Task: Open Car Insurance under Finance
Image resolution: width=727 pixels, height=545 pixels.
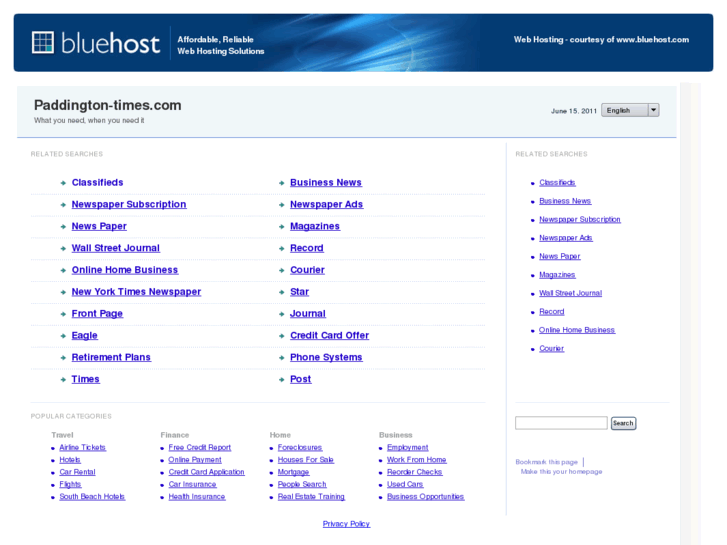Action: [192, 484]
